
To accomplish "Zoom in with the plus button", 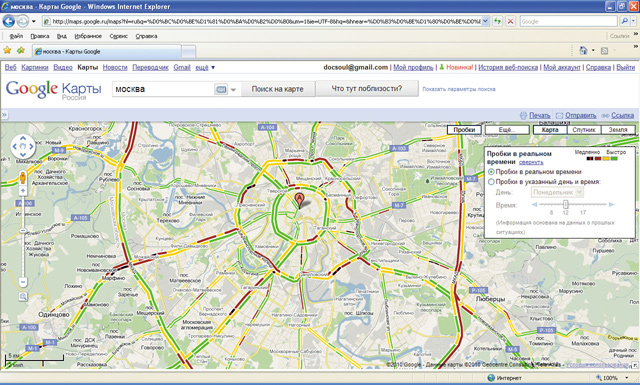I will coord(23,191).
